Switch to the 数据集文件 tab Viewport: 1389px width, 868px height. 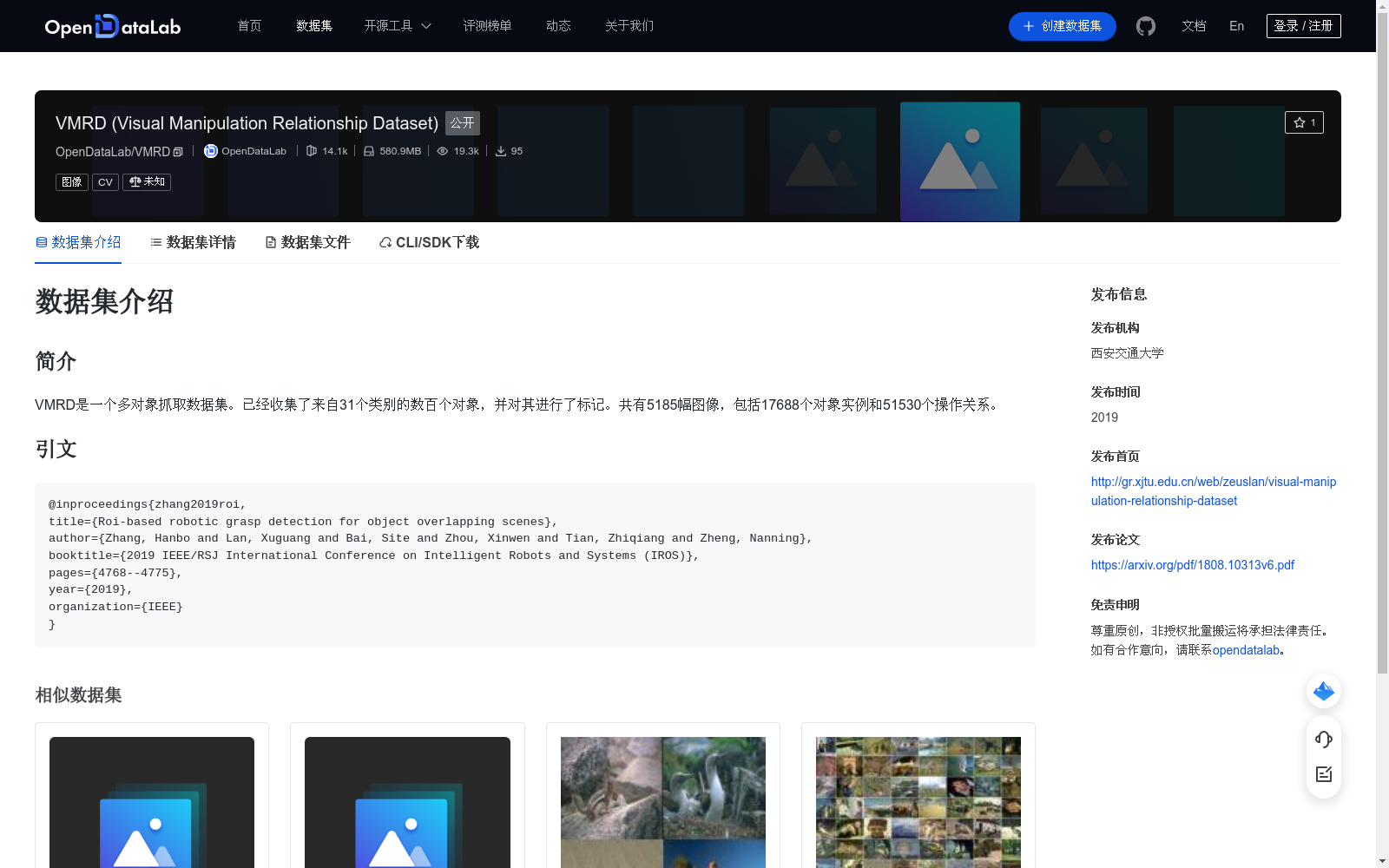coord(307,242)
